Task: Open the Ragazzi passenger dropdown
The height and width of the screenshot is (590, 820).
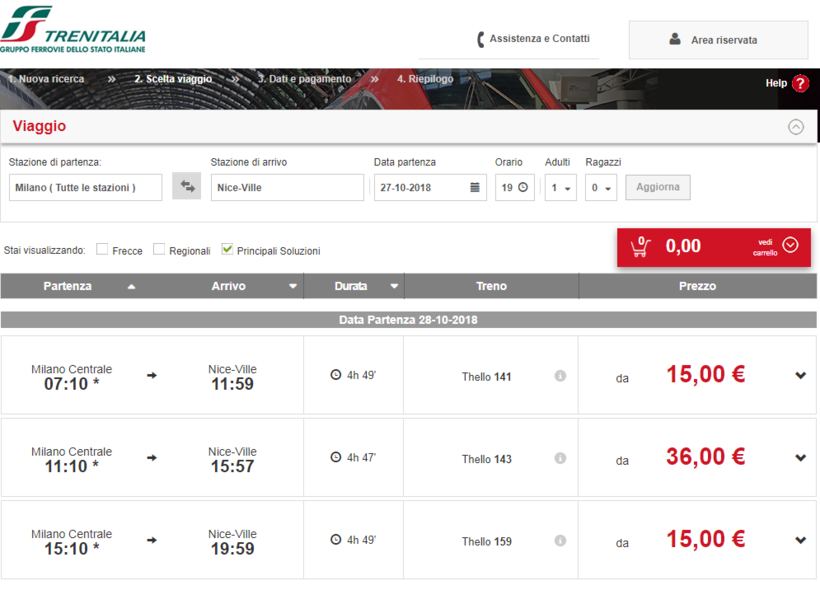Action: coord(600,188)
